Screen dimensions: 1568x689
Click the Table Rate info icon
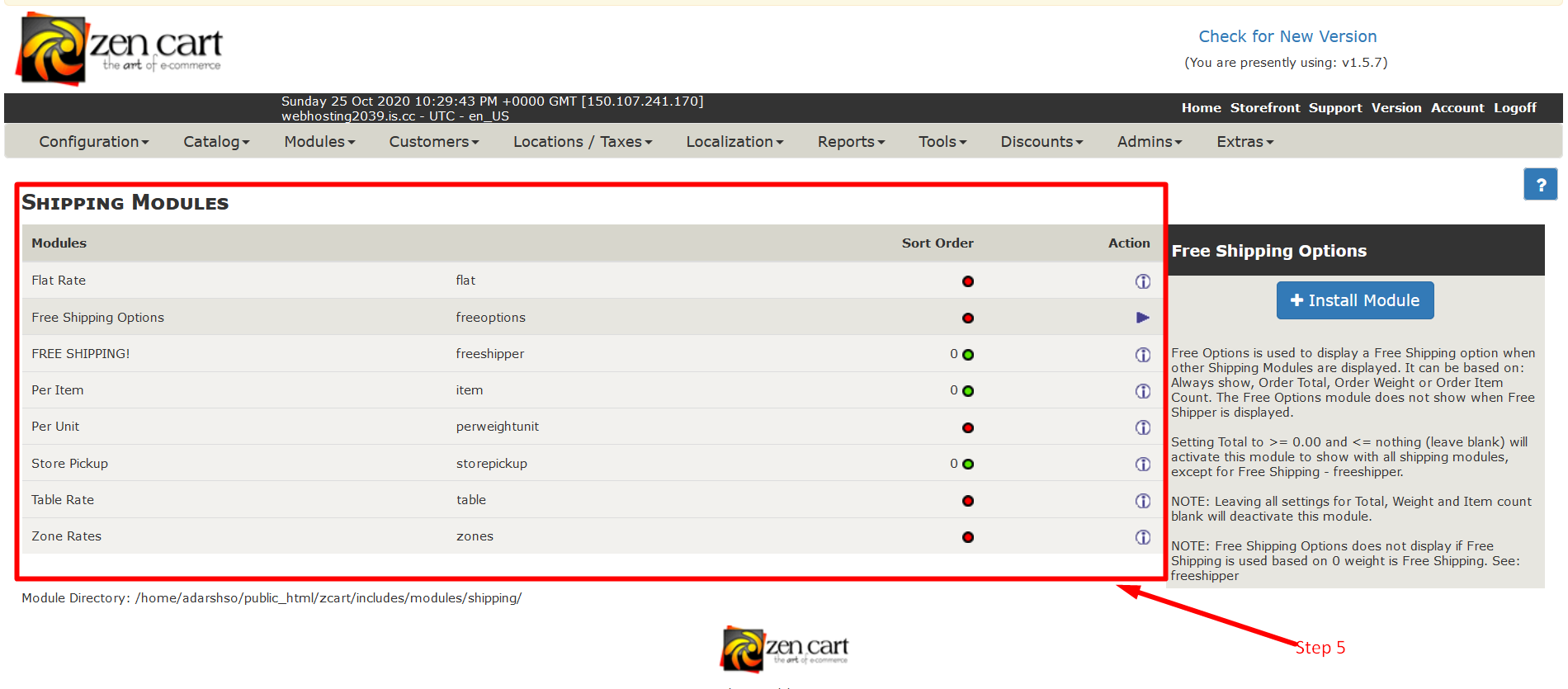1142,501
